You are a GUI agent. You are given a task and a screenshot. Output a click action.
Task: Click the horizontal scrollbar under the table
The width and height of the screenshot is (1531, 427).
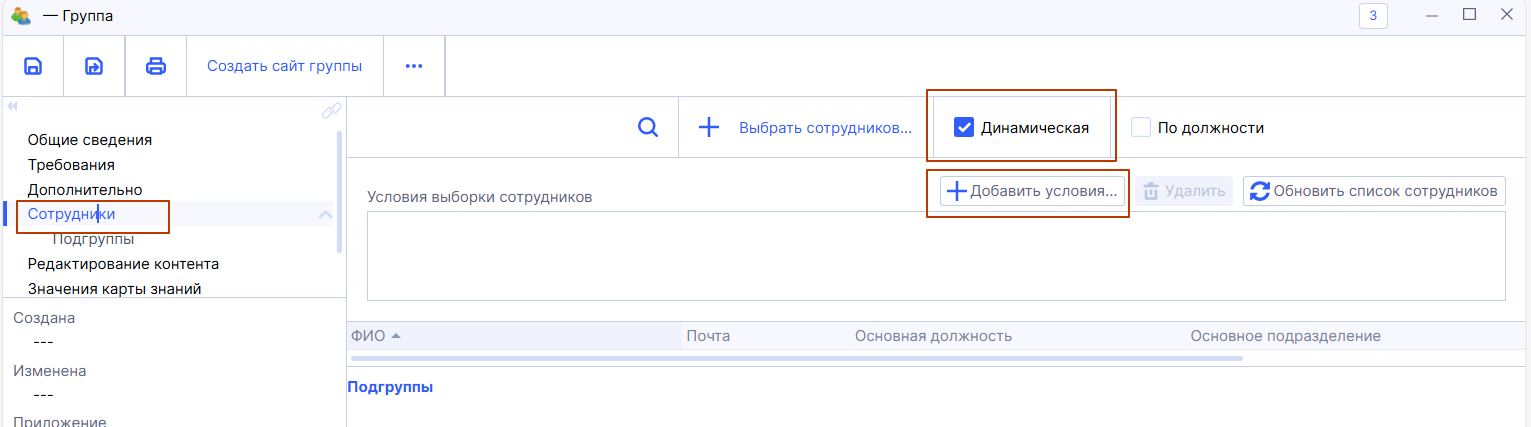(x=796, y=358)
